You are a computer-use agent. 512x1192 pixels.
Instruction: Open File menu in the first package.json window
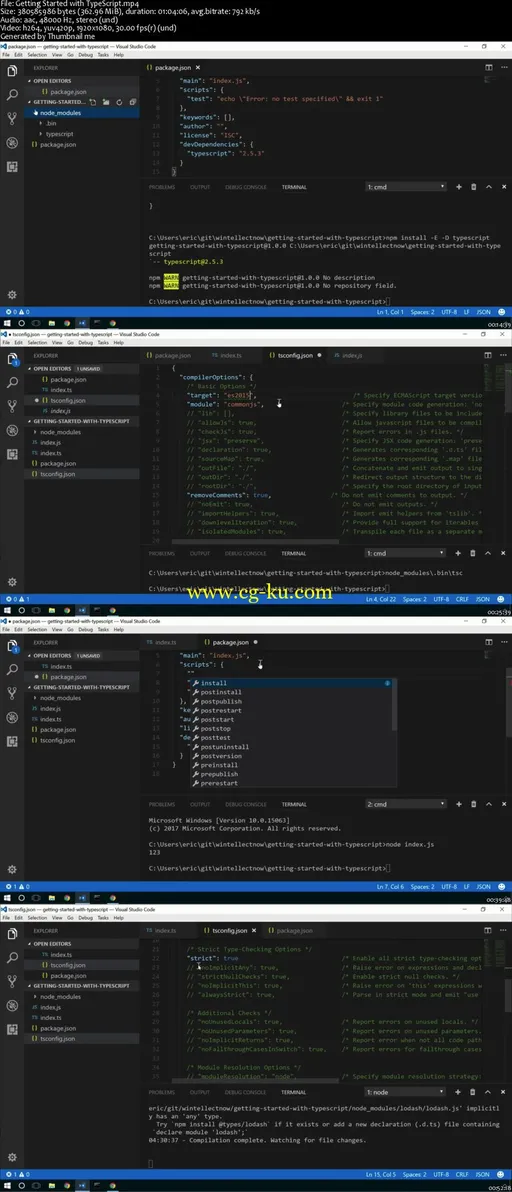tap(6, 55)
